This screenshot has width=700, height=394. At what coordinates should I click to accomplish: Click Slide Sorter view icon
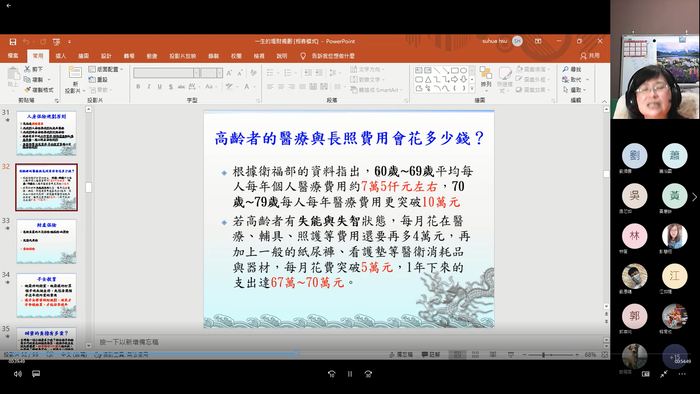point(475,355)
